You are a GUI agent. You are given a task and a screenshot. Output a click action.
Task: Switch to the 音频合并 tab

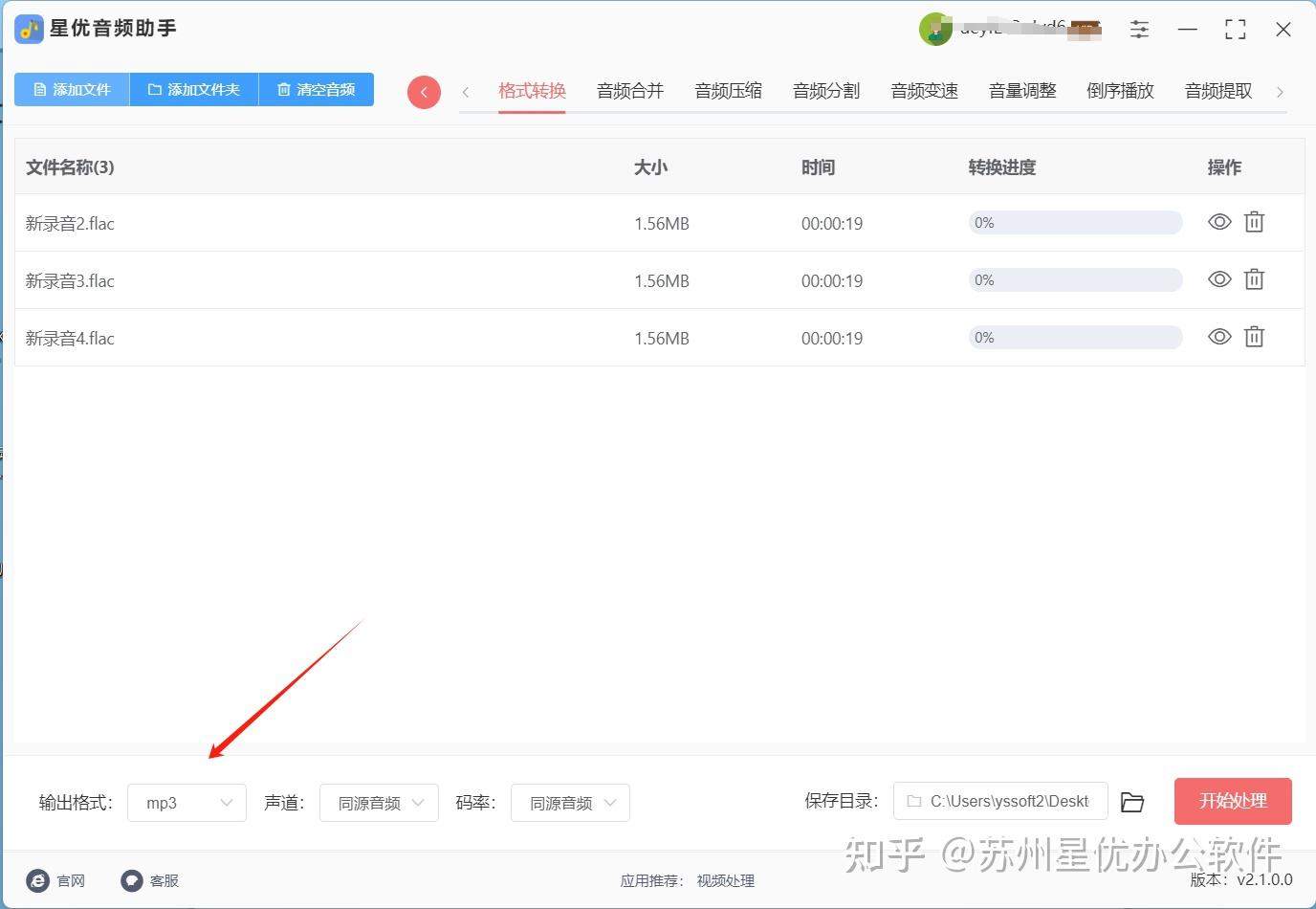coord(629,90)
